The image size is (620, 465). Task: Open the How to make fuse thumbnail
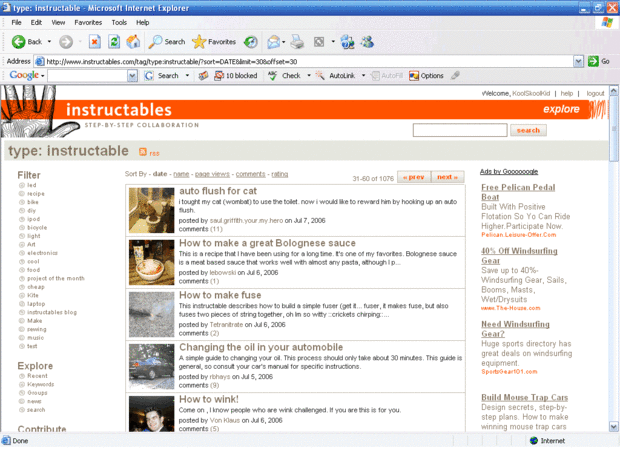pyautogui.click(x=151, y=314)
